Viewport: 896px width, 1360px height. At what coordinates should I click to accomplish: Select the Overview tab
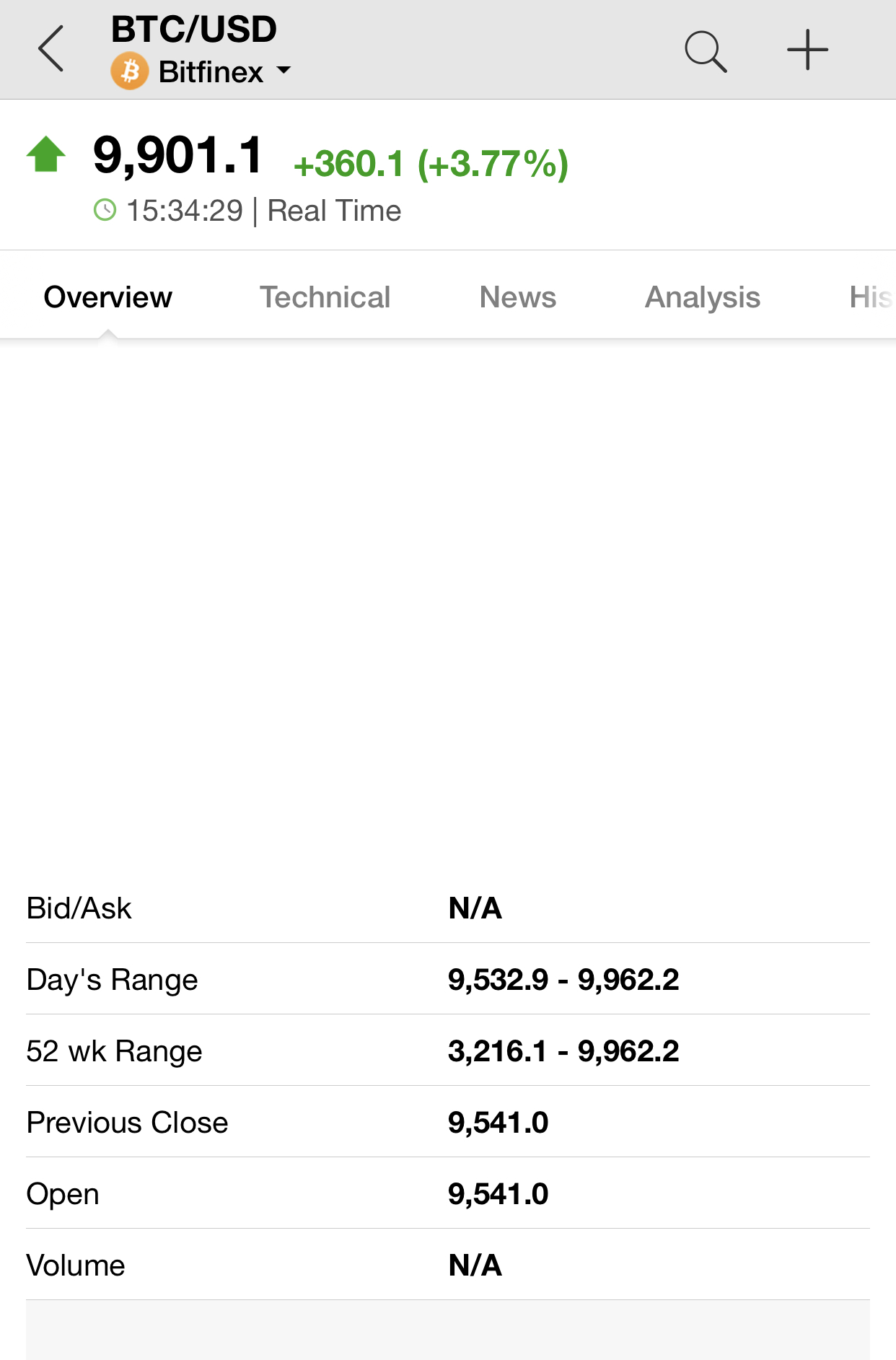point(108,297)
